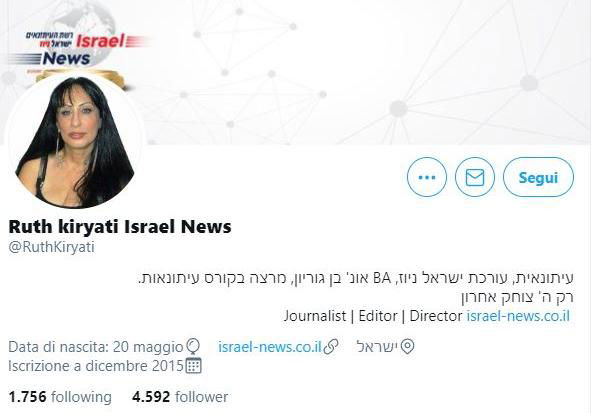The width and height of the screenshot is (597, 413).
Task: Open the profile picture of Ruth Kiryati
Action: (75, 140)
